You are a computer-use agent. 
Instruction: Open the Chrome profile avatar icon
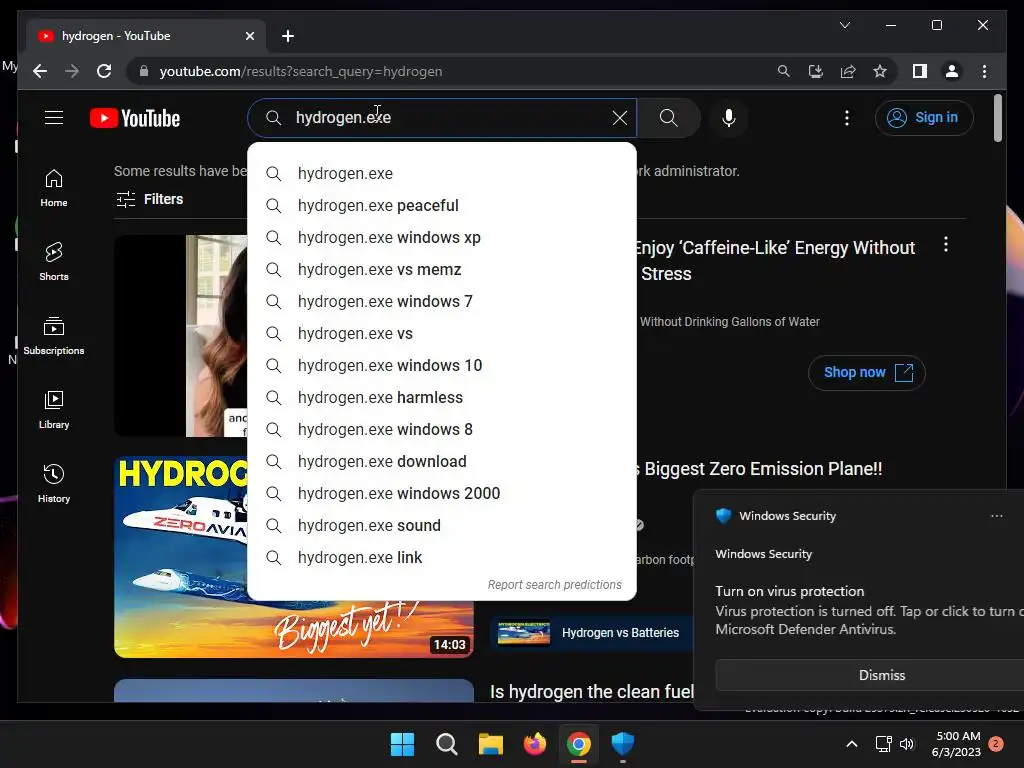952,71
